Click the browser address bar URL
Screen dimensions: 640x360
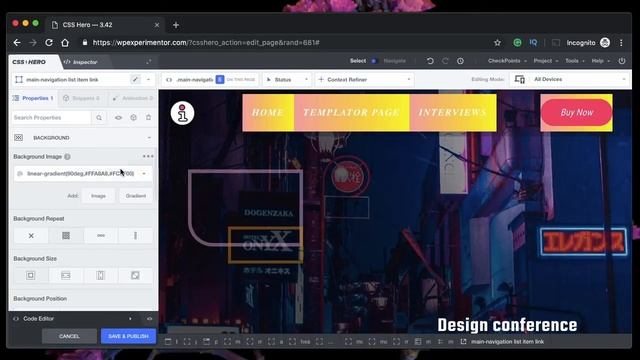coord(206,43)
